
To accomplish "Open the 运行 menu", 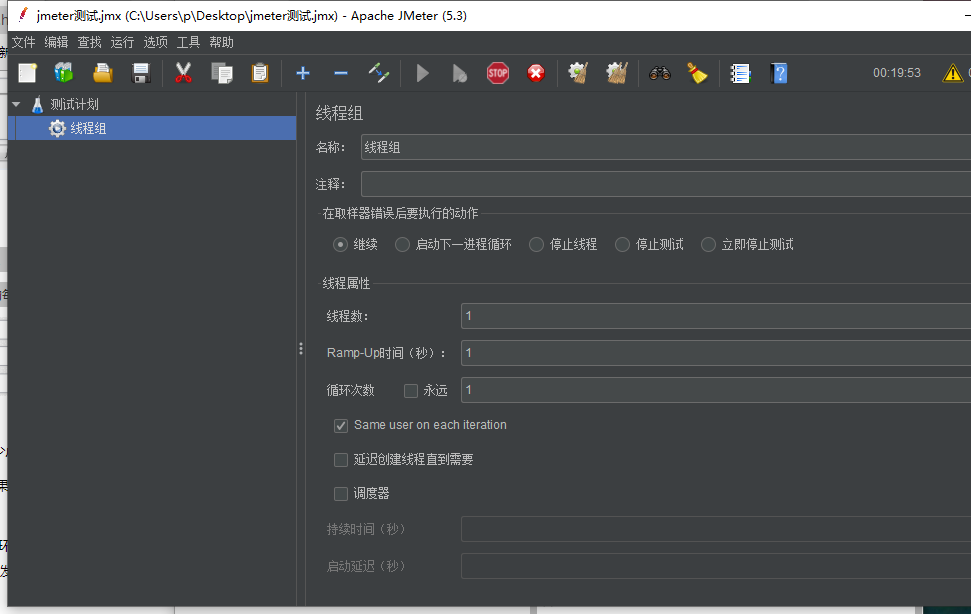I will 122,42.
